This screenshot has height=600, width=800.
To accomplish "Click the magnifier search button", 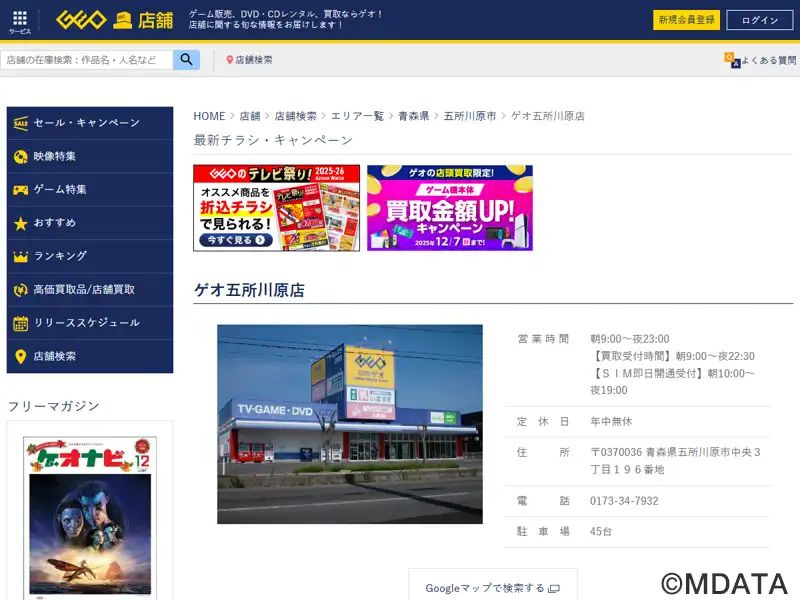I will [x=186, y=60].
